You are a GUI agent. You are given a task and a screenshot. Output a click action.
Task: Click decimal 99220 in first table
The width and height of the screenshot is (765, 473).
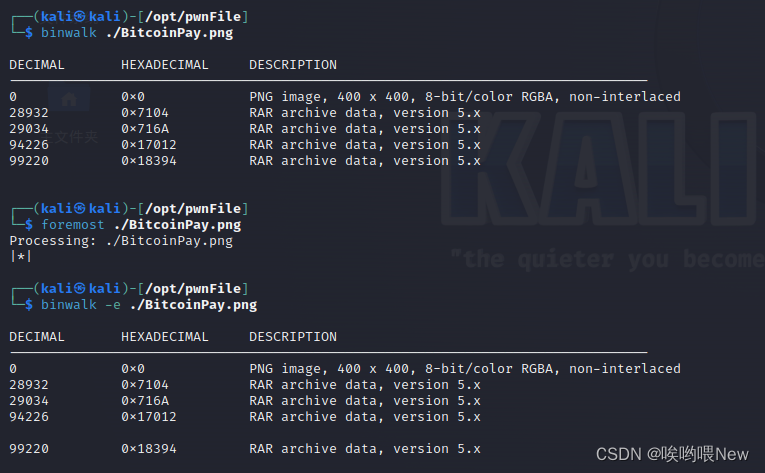tap(29, 161)
